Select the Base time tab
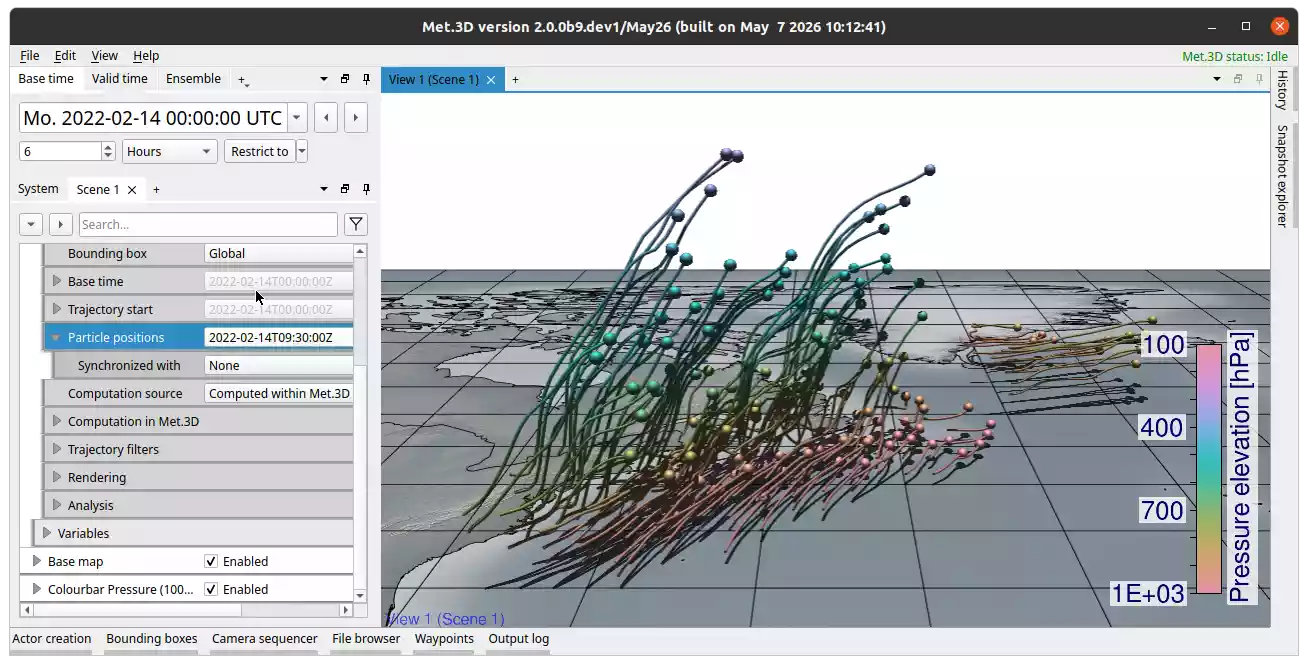This screenshot has height=665, width=1308. pyautogui.click(x=46, y=79)
